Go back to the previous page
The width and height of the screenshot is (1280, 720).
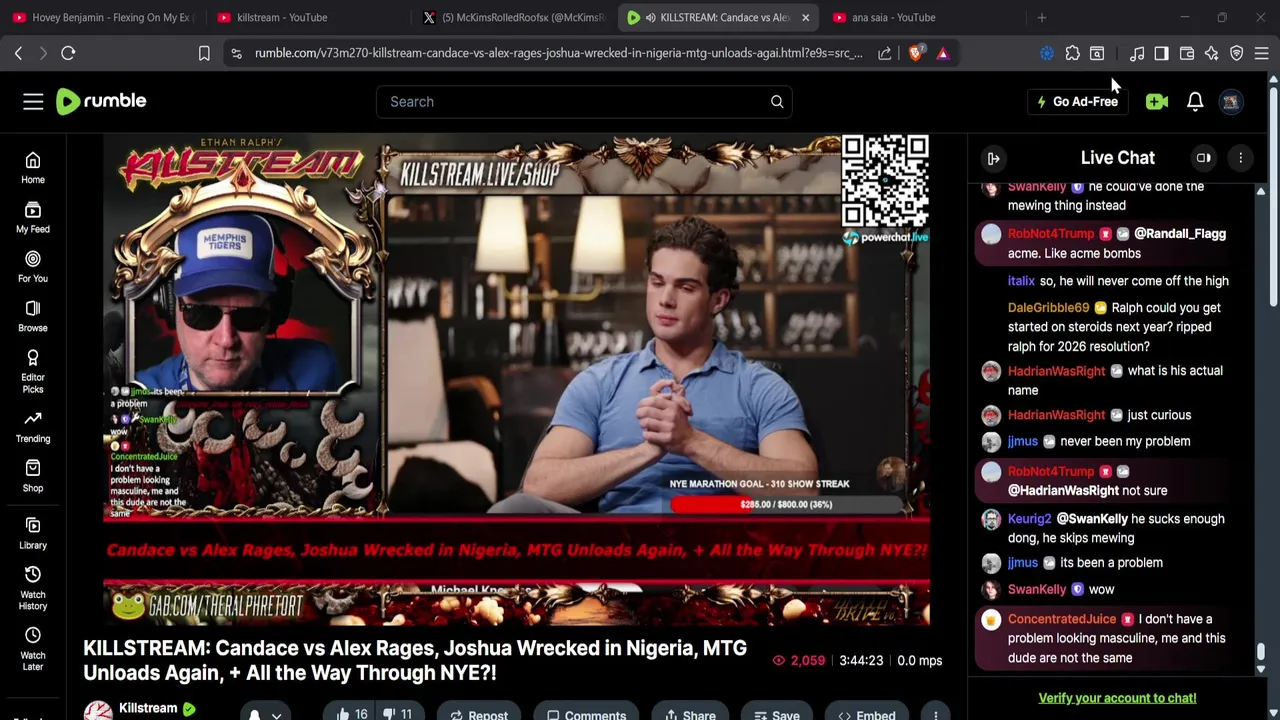(x=18, y=53)
